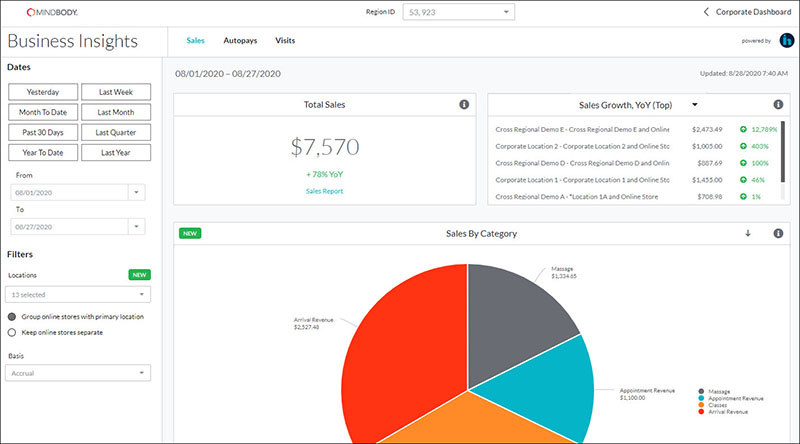Viewport: 800px width, 444px height.
Task: Click Cross Regional Demo A row
Action: (x=636, y=196)
